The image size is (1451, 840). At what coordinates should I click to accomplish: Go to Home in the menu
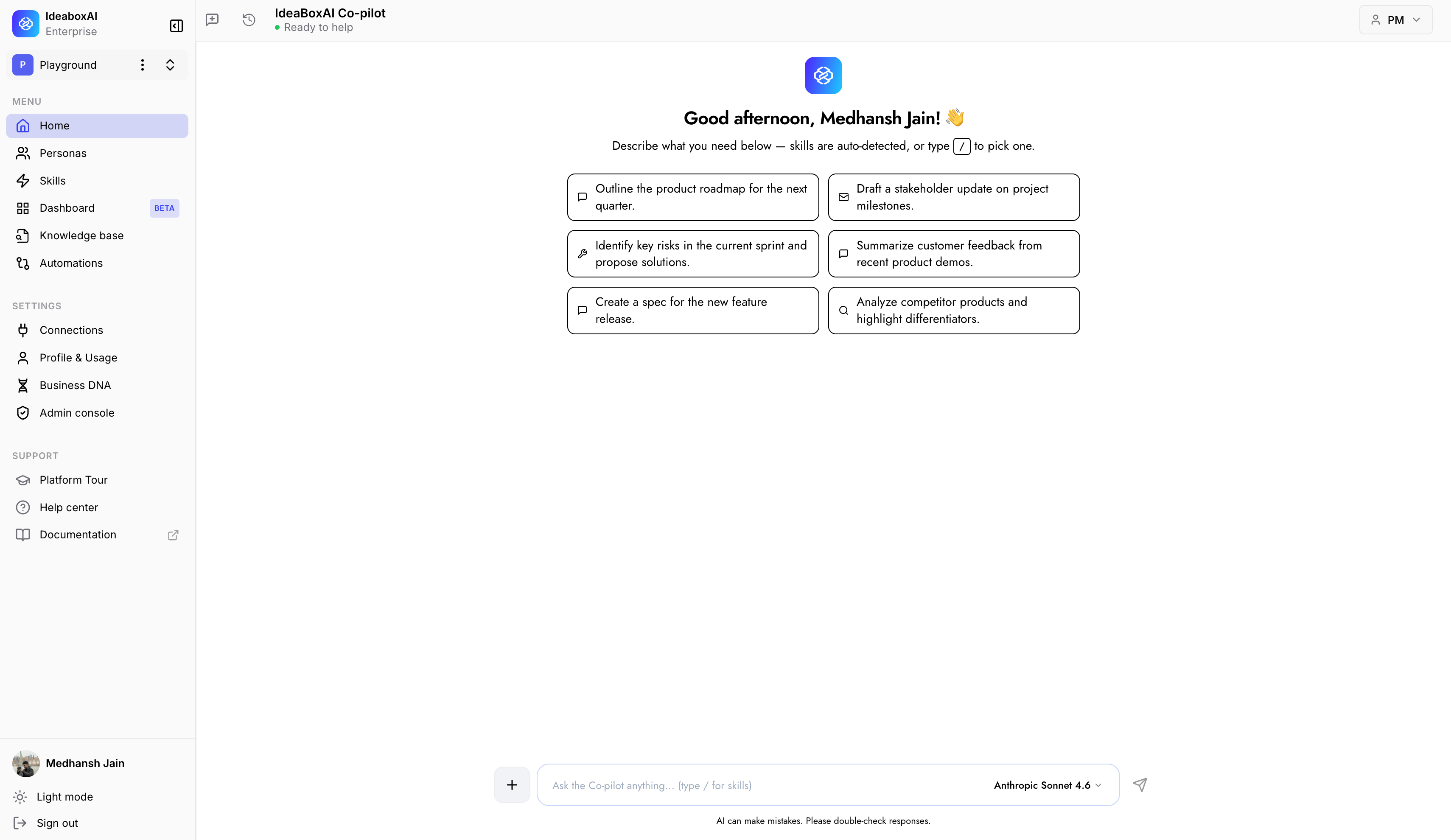[x=97, y=126]
